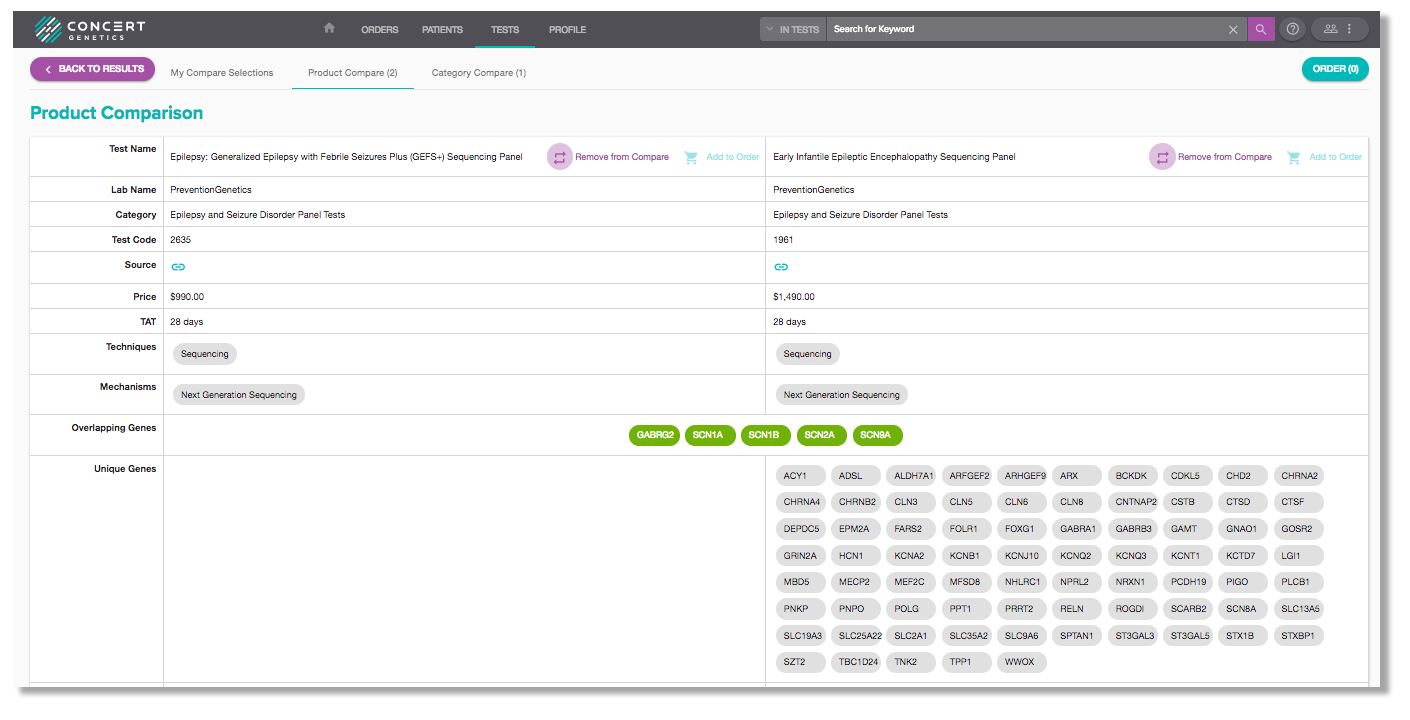
Task: Click cart icon for GEFS+ Sequencing Panel
Action: coord(691,157)
